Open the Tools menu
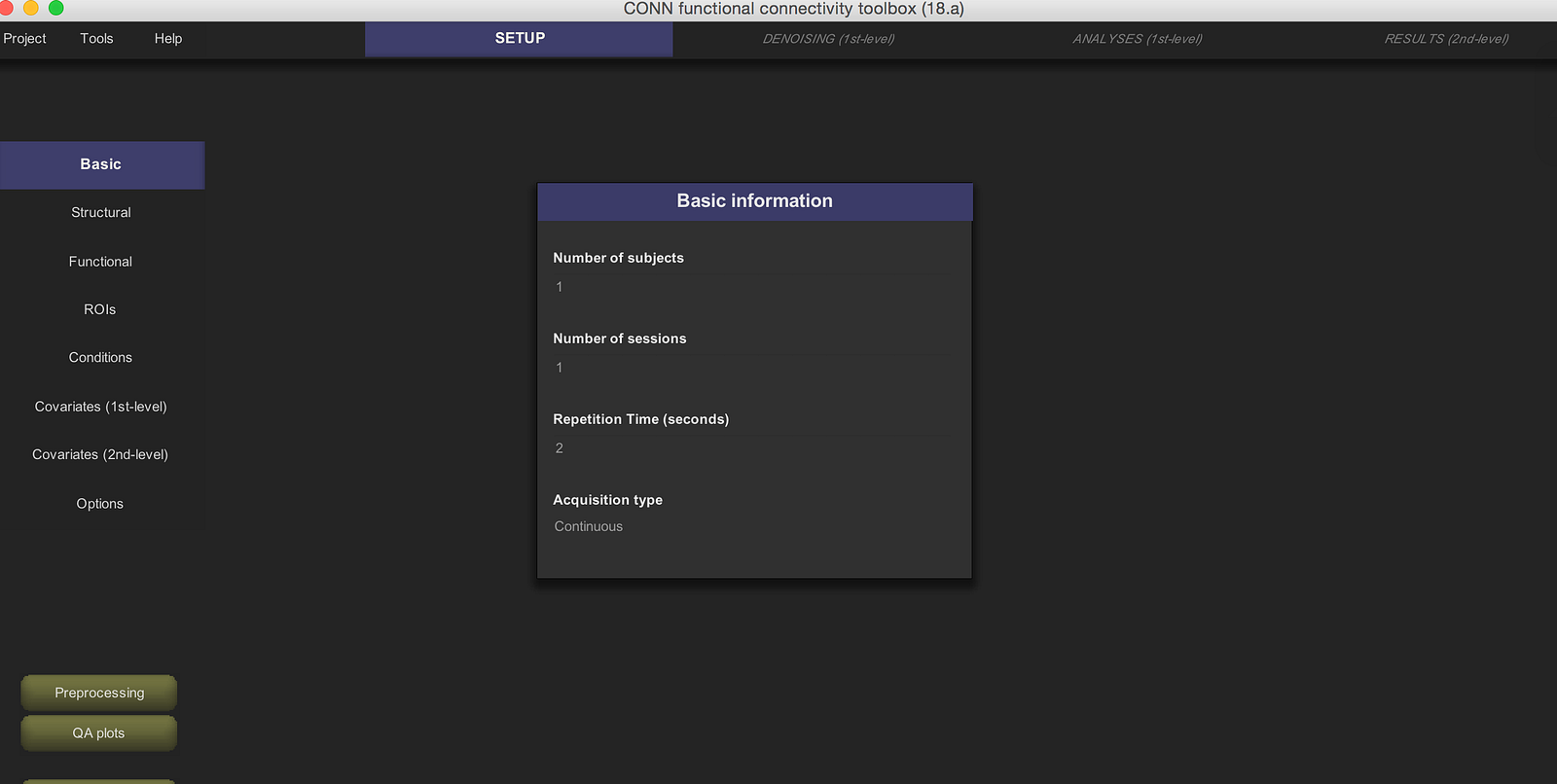 tap(96, 39)
